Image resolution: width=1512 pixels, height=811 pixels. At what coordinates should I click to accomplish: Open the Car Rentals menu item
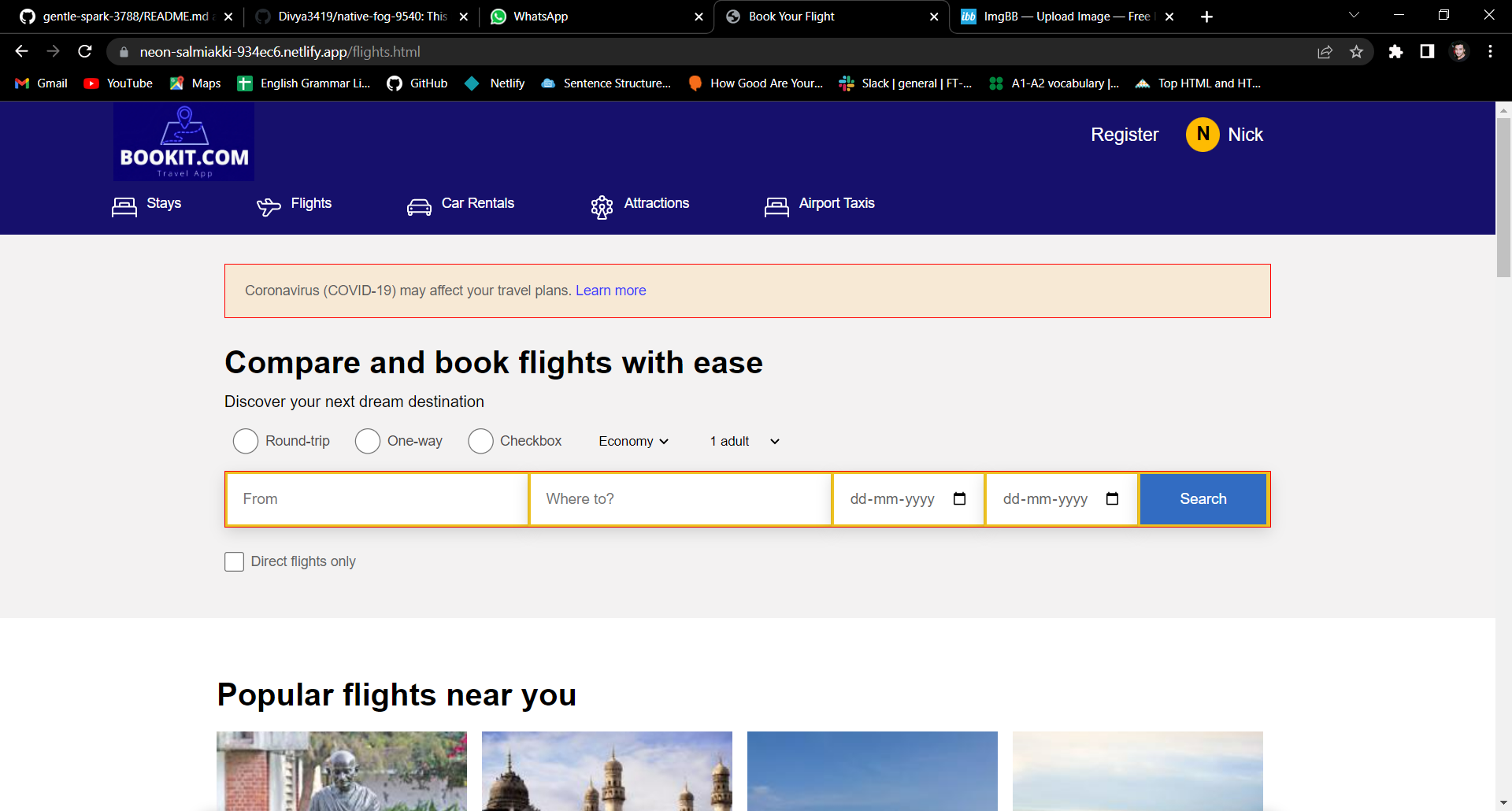pyautogui.click(x=478, y=203)
